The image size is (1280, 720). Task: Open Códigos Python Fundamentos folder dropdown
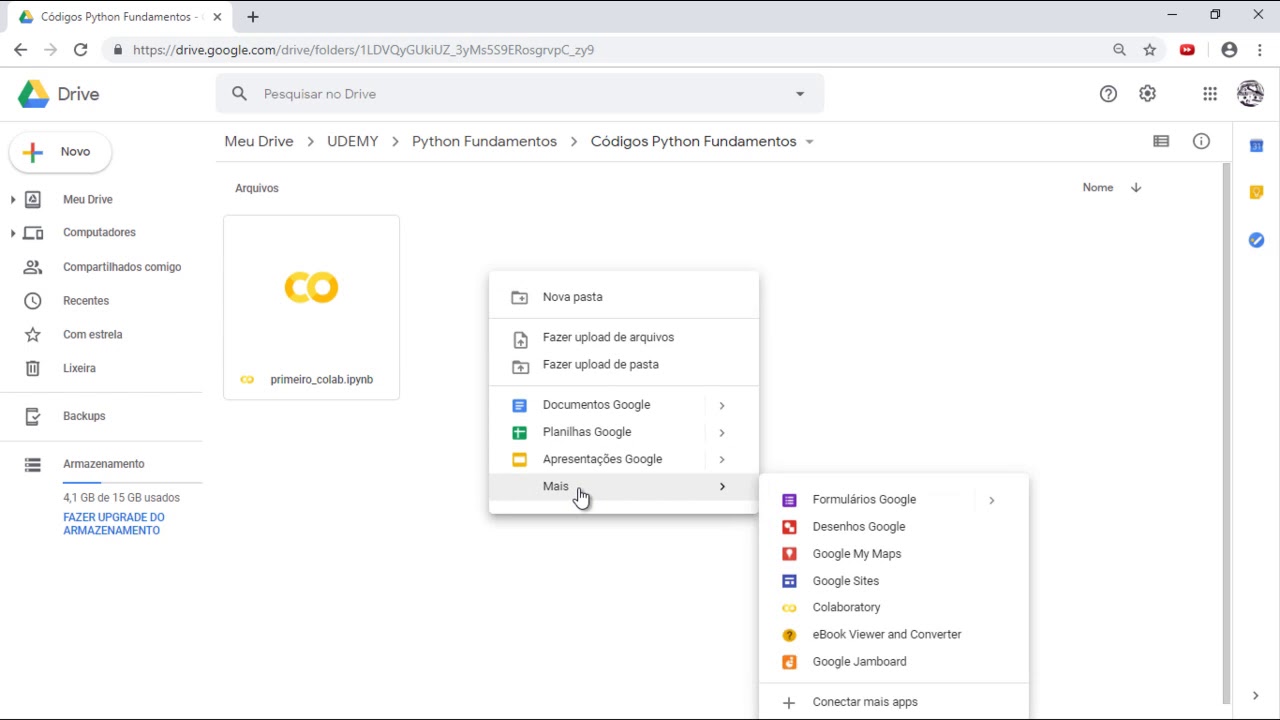pyautogui.click(x=809, y=142)
